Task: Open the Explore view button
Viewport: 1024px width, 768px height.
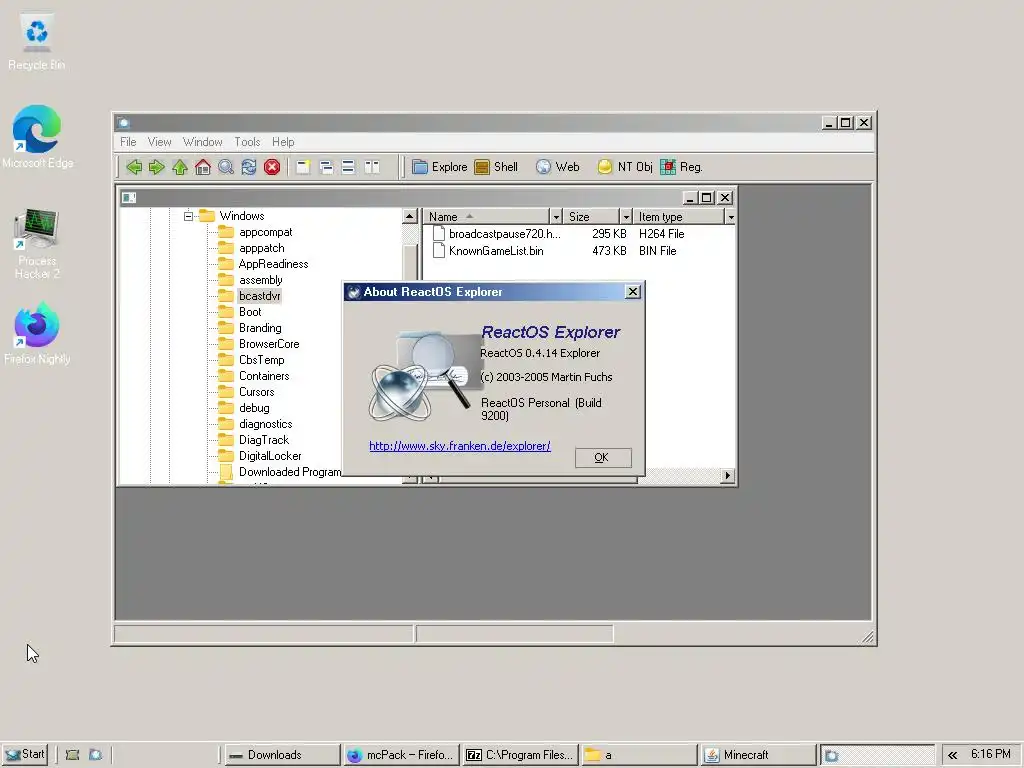Action: 440,167
